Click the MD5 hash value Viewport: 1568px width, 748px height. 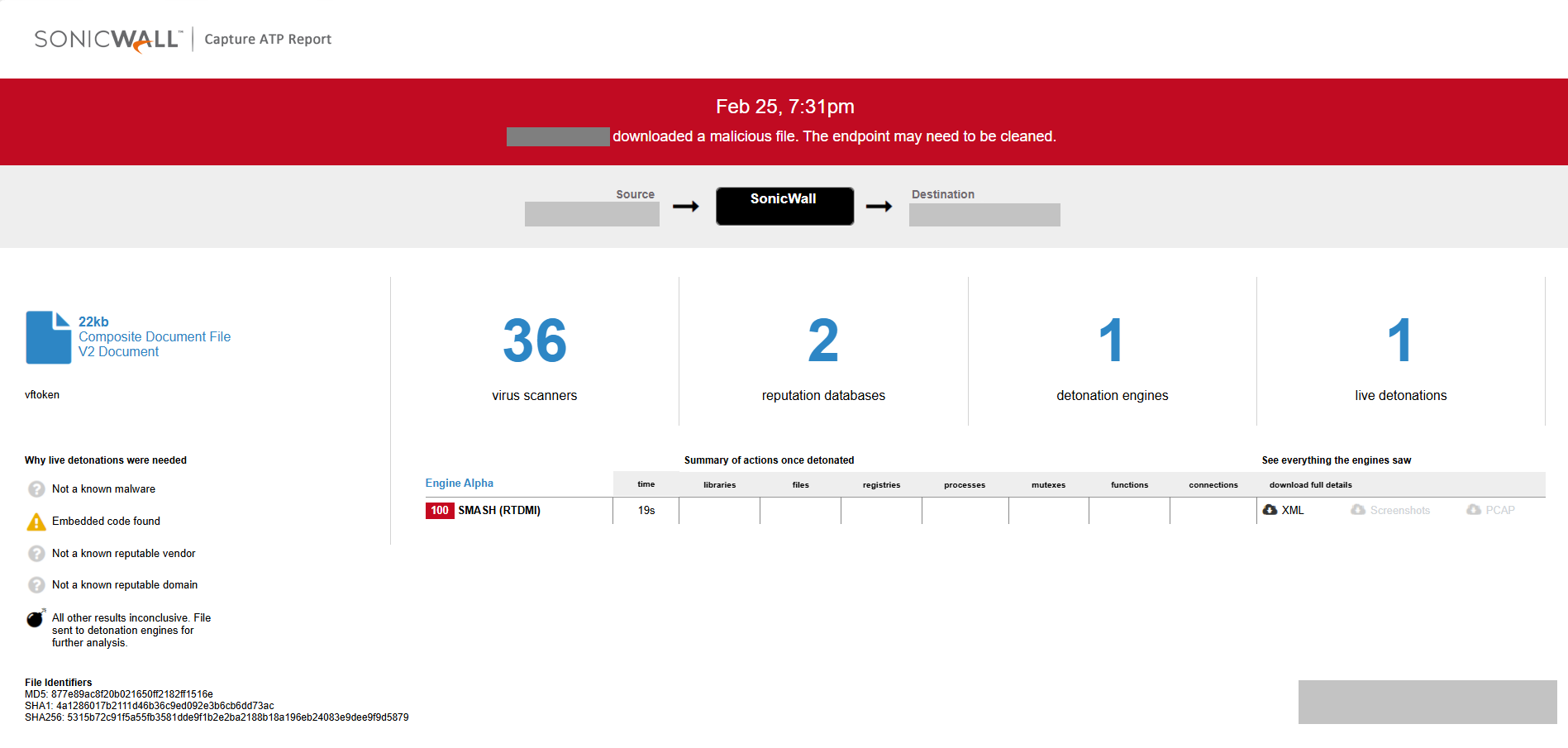click(132, 694)
